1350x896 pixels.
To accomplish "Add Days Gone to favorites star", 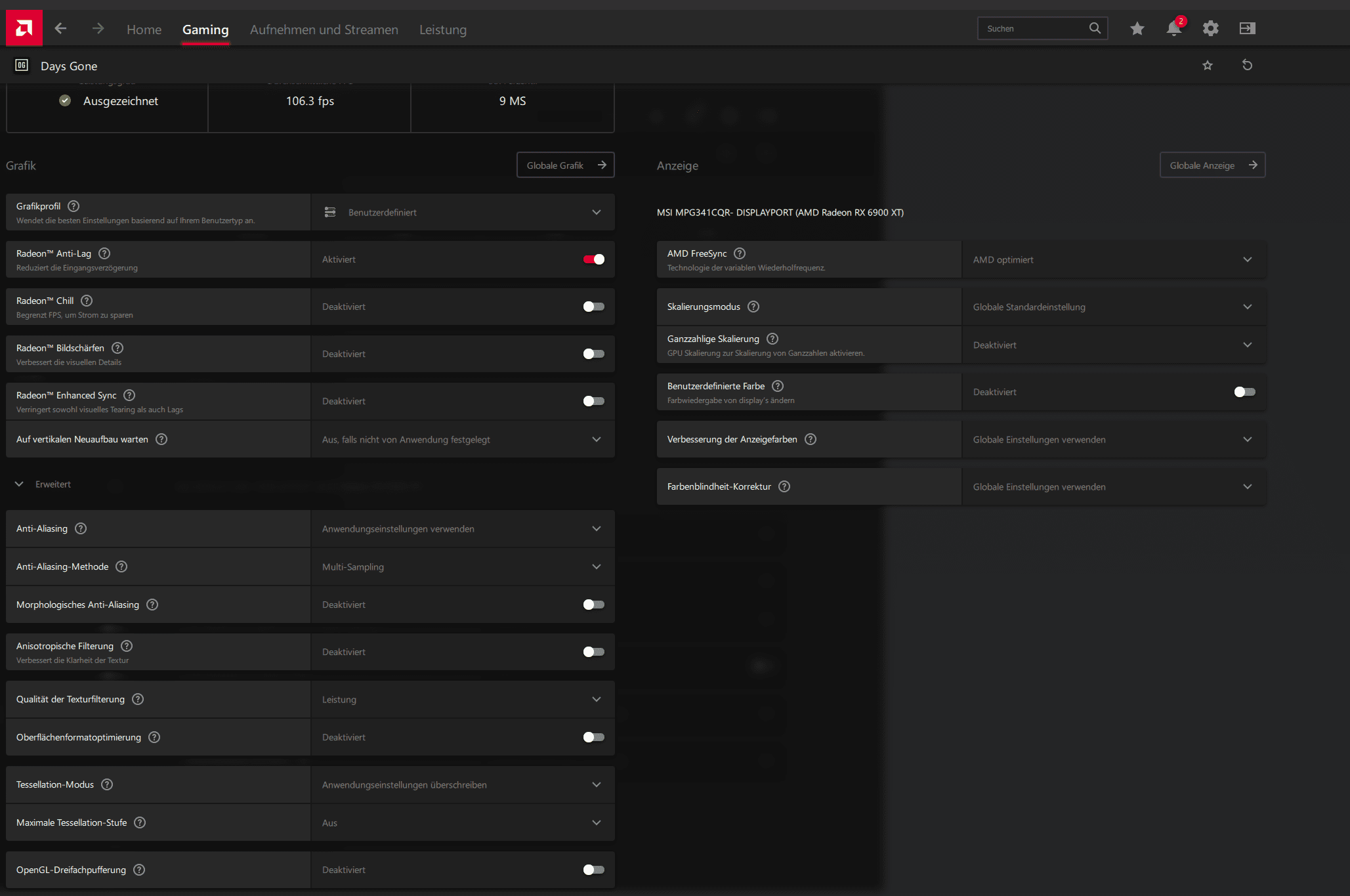I will (x=1208, y=65).
